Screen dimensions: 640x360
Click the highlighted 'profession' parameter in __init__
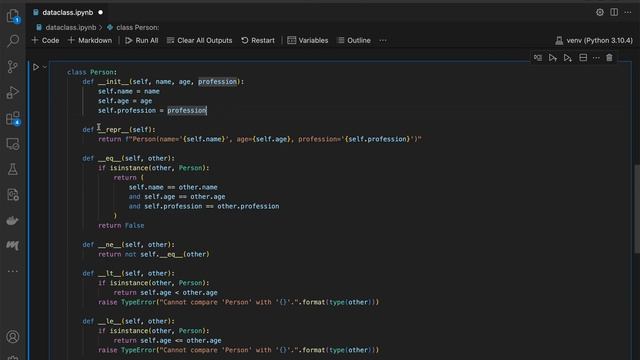coord(218,82)
